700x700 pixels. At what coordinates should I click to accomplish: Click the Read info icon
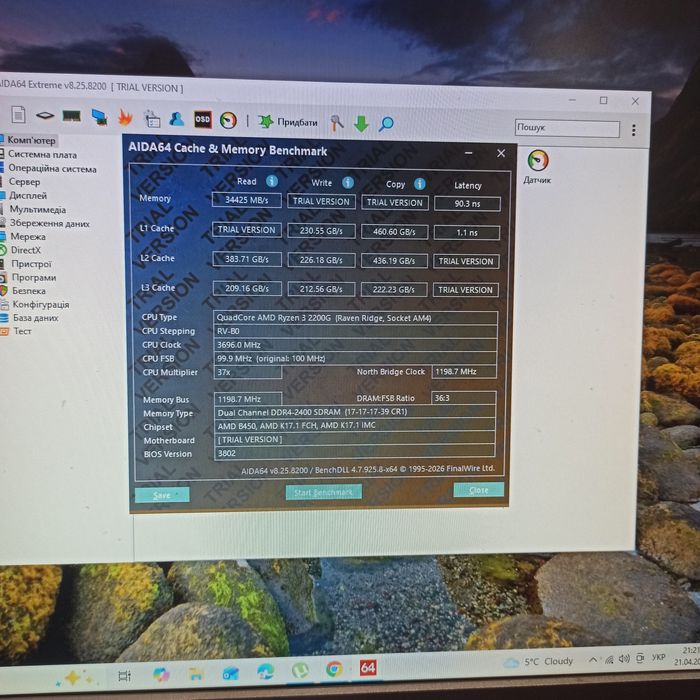click(272, 181)
